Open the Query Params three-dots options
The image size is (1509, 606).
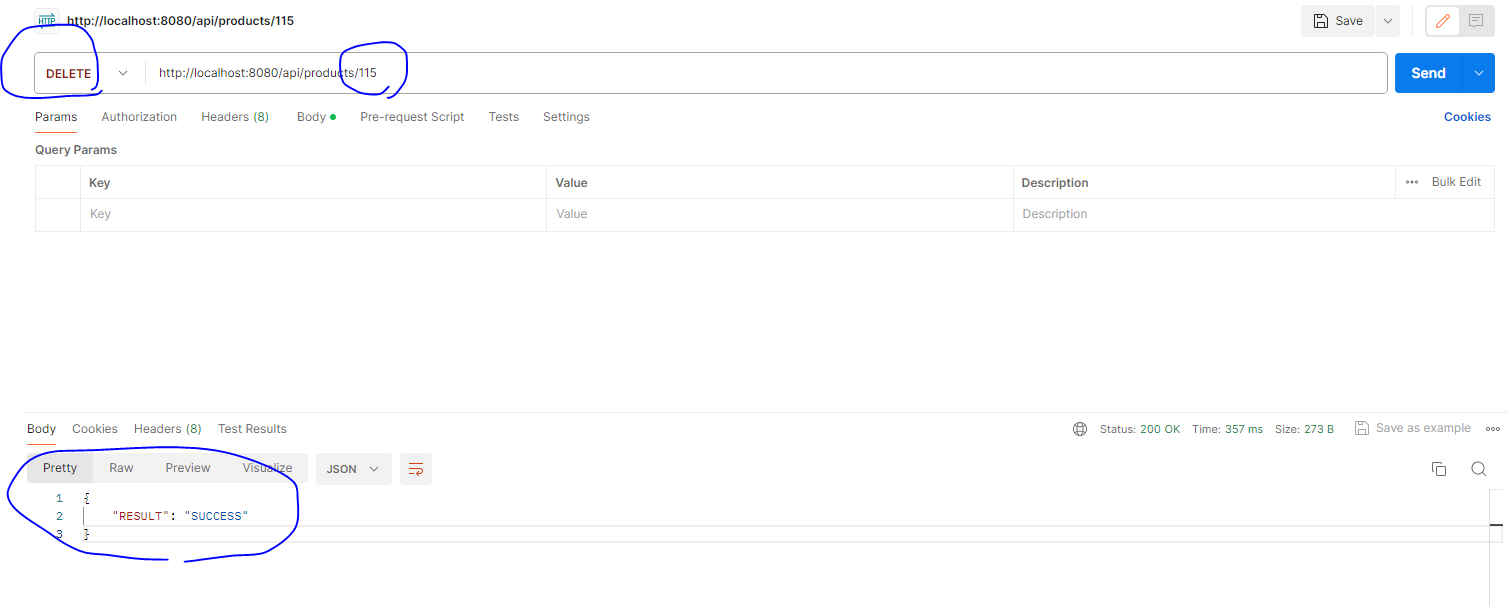(x=1412, y=182)
